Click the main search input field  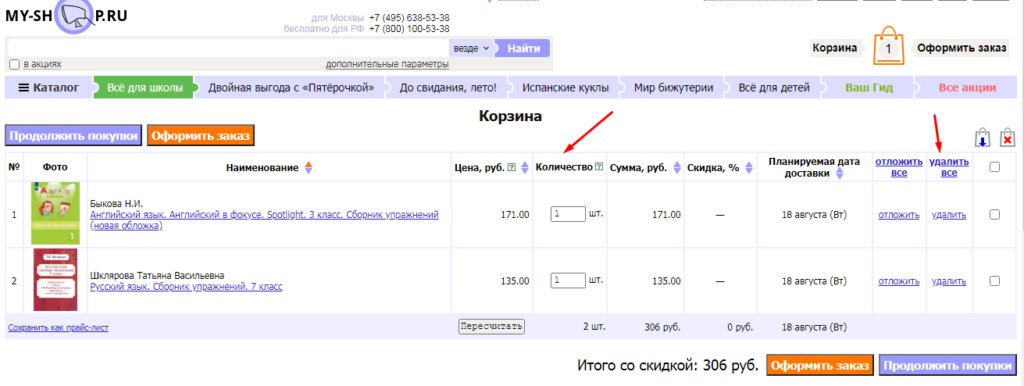point(227,48)
